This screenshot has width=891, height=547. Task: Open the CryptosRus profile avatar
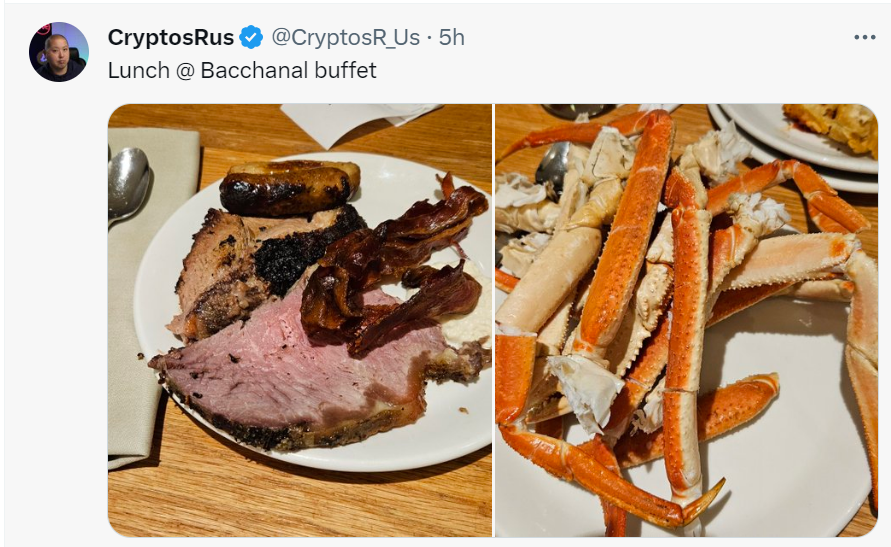[59, 52]
